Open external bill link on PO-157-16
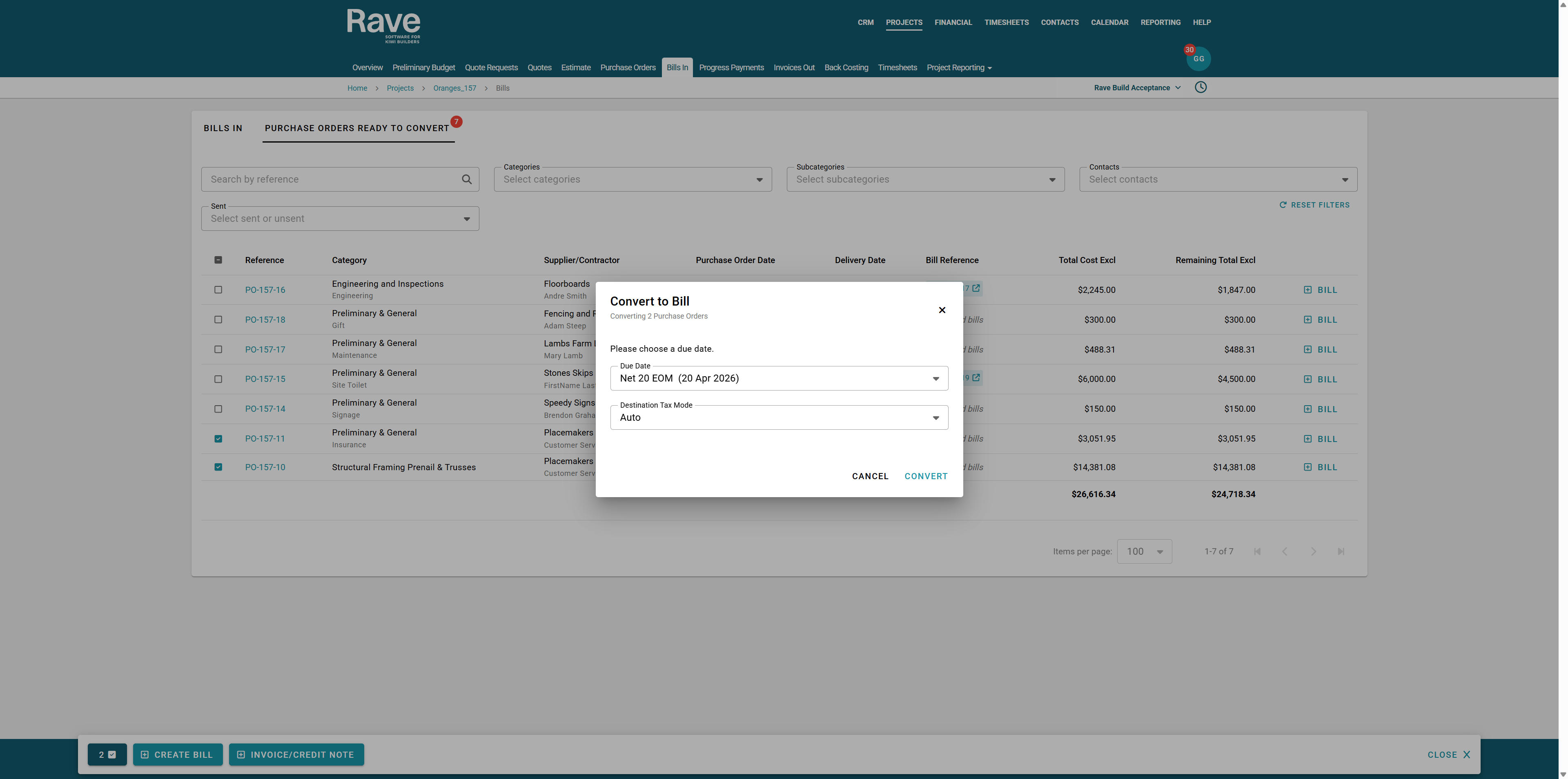Viewport: 1568px width, 779px height. pos(976,289)
